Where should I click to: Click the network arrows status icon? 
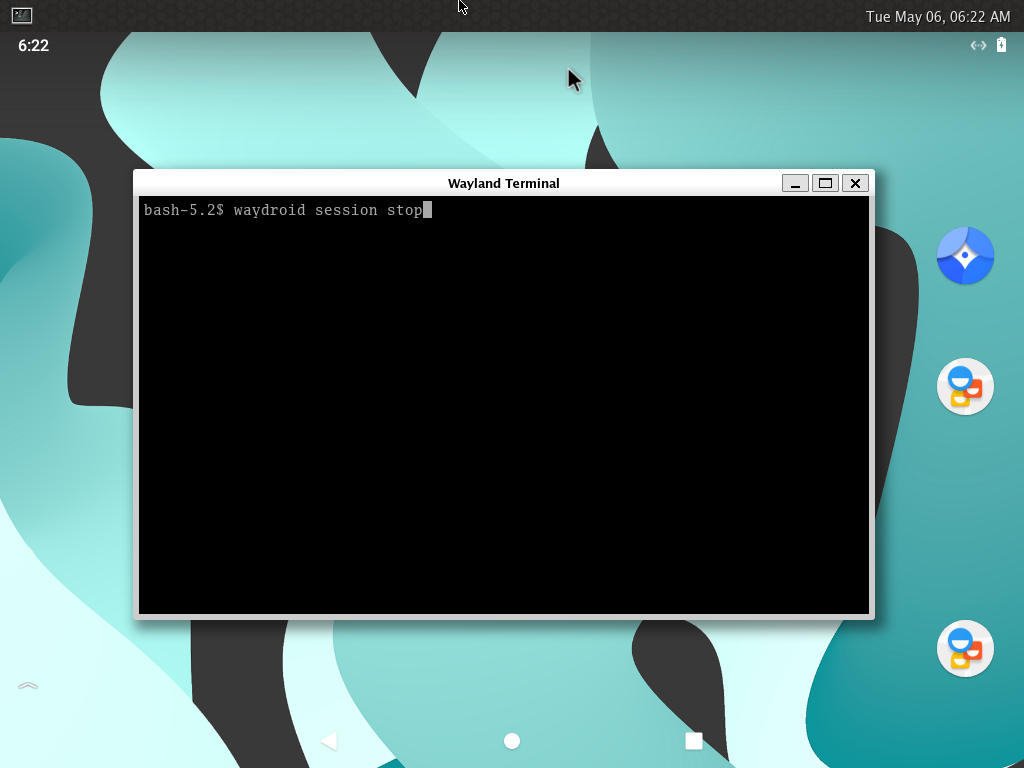978,45
